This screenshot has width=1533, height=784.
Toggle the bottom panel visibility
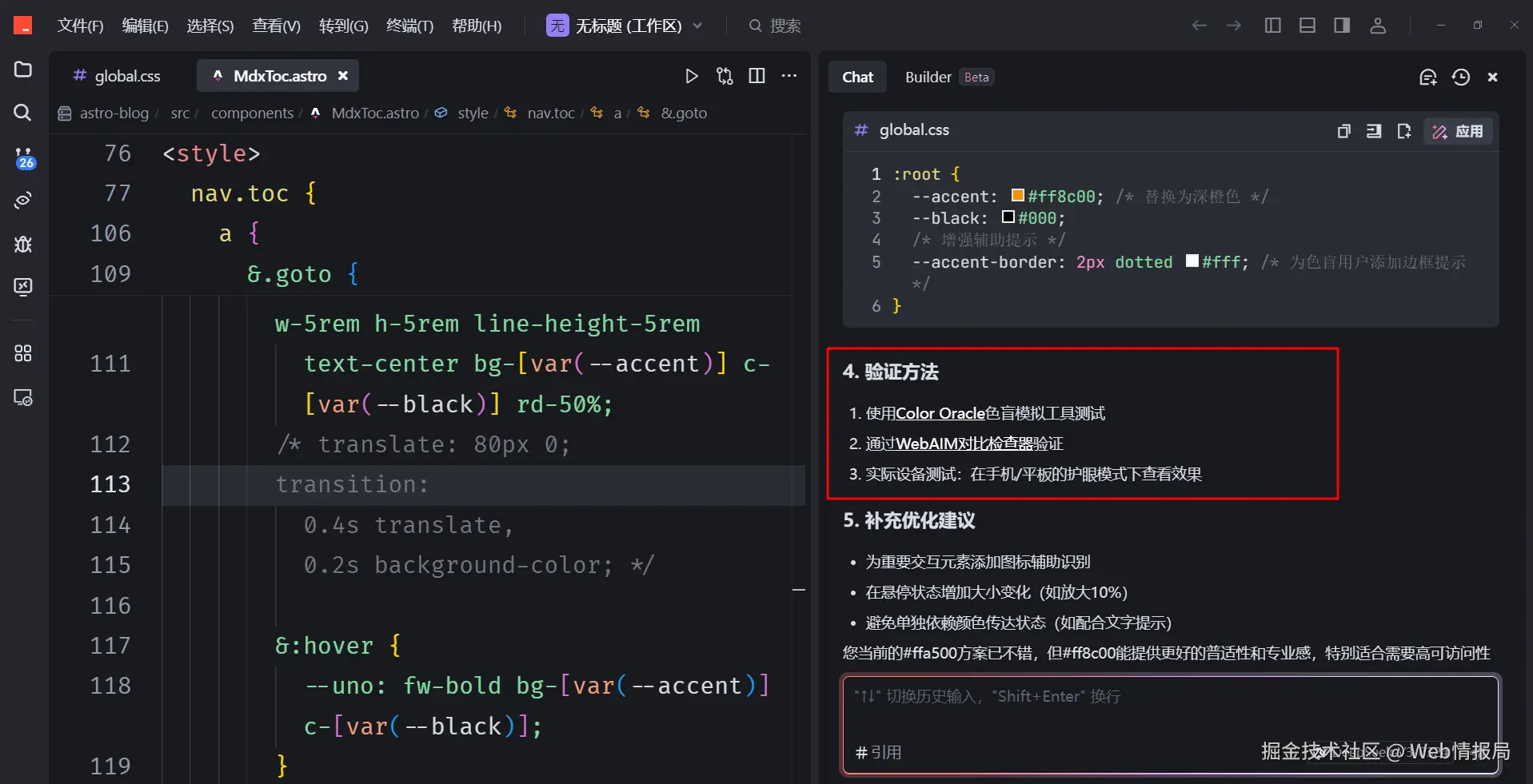(x=1307, y=25)
